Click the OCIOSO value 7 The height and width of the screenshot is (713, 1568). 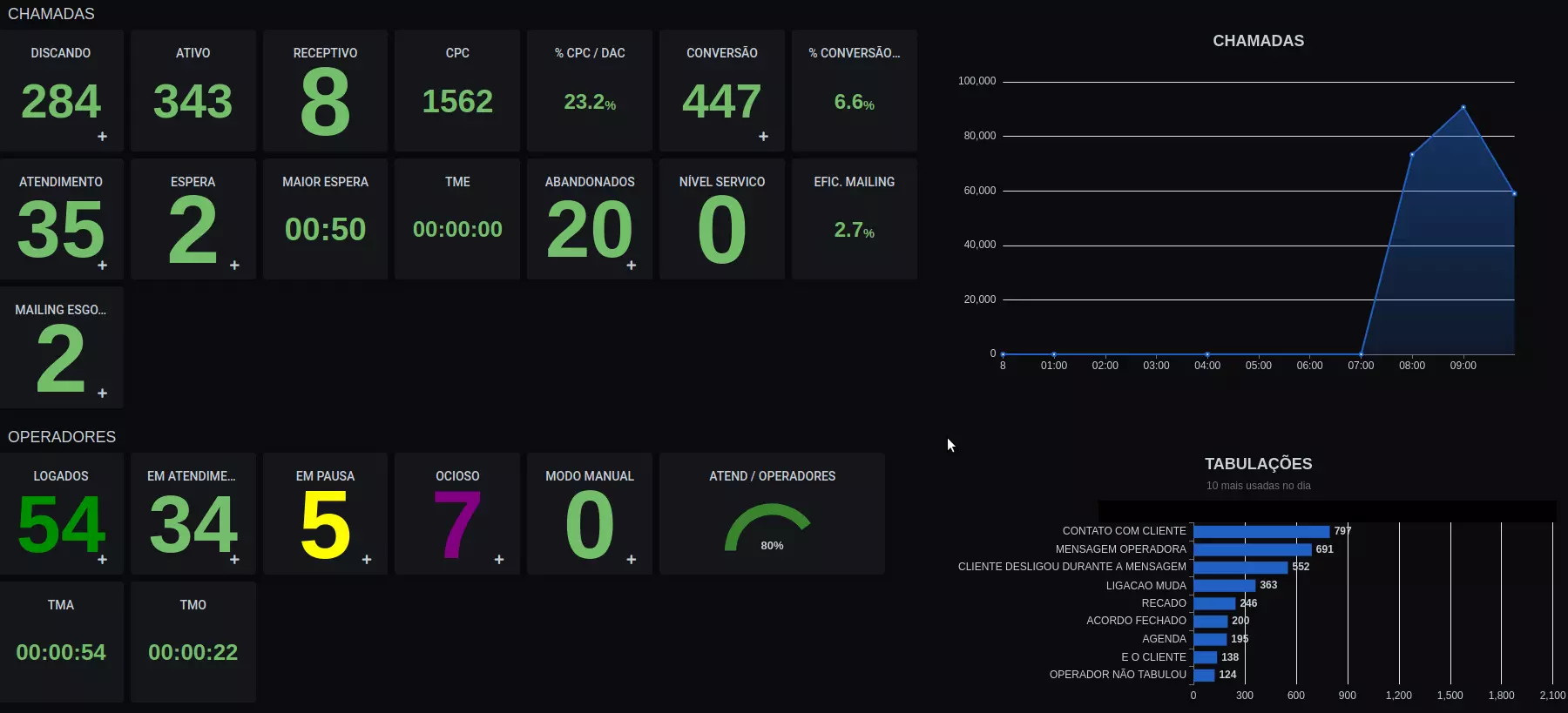457,524
